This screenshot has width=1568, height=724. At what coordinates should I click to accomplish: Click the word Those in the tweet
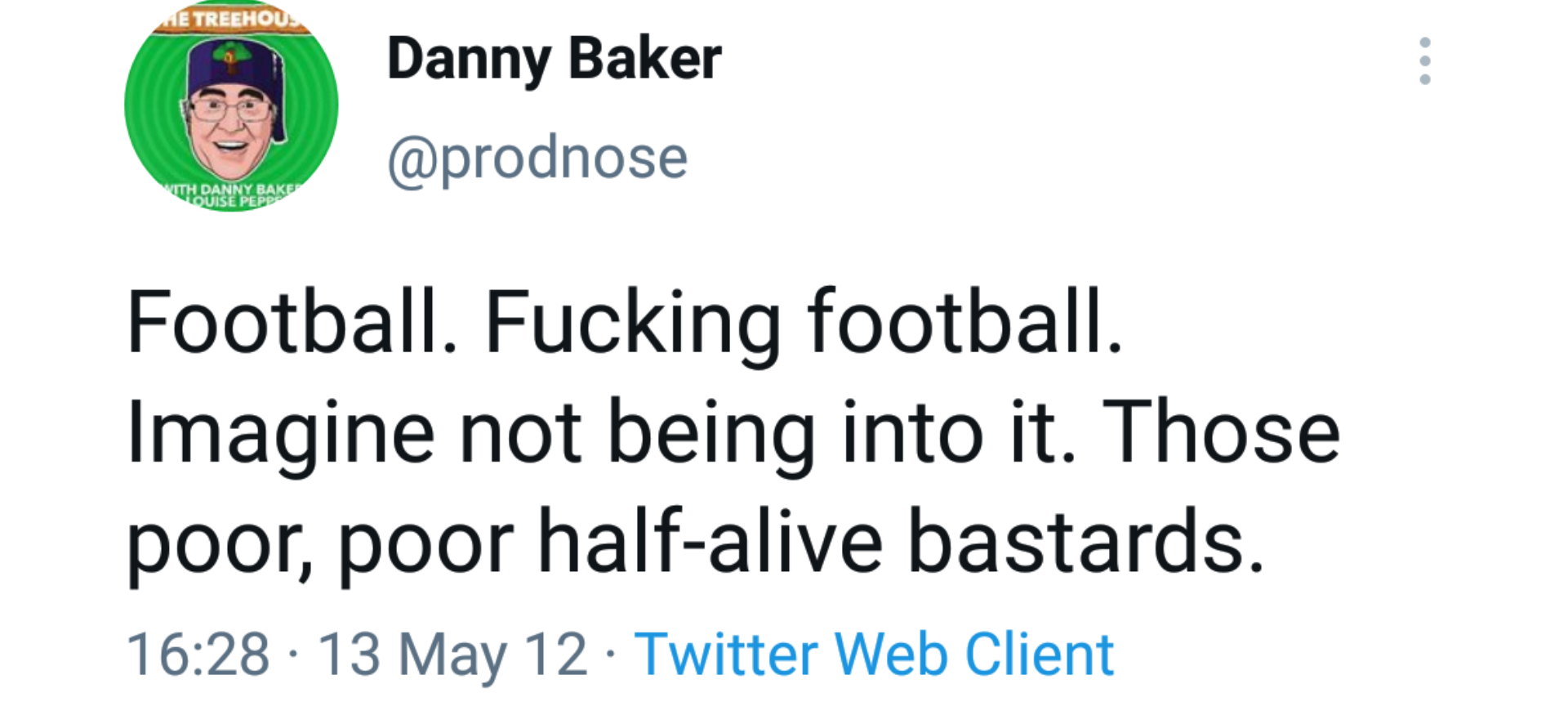tap(1221, 433)
